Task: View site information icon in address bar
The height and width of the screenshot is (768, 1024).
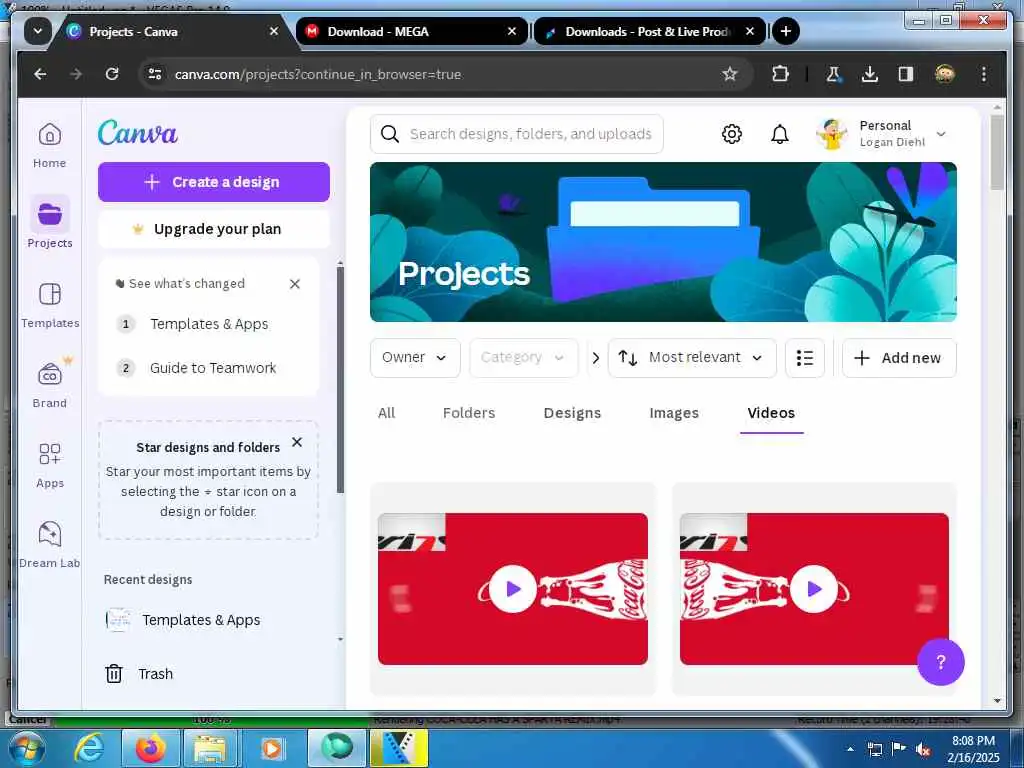Action: tap(155, 74)
